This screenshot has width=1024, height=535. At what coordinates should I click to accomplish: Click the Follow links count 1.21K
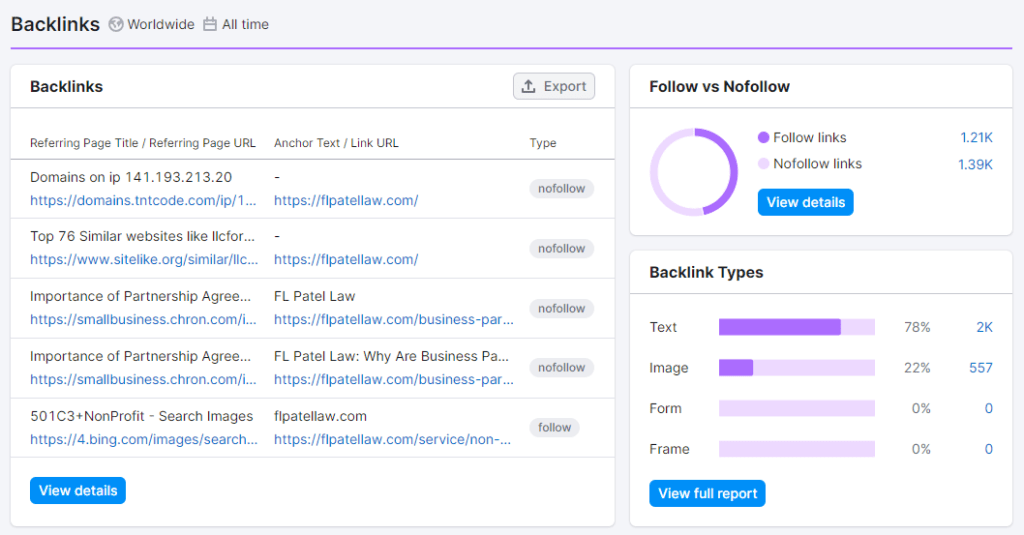tap(976, 138)
